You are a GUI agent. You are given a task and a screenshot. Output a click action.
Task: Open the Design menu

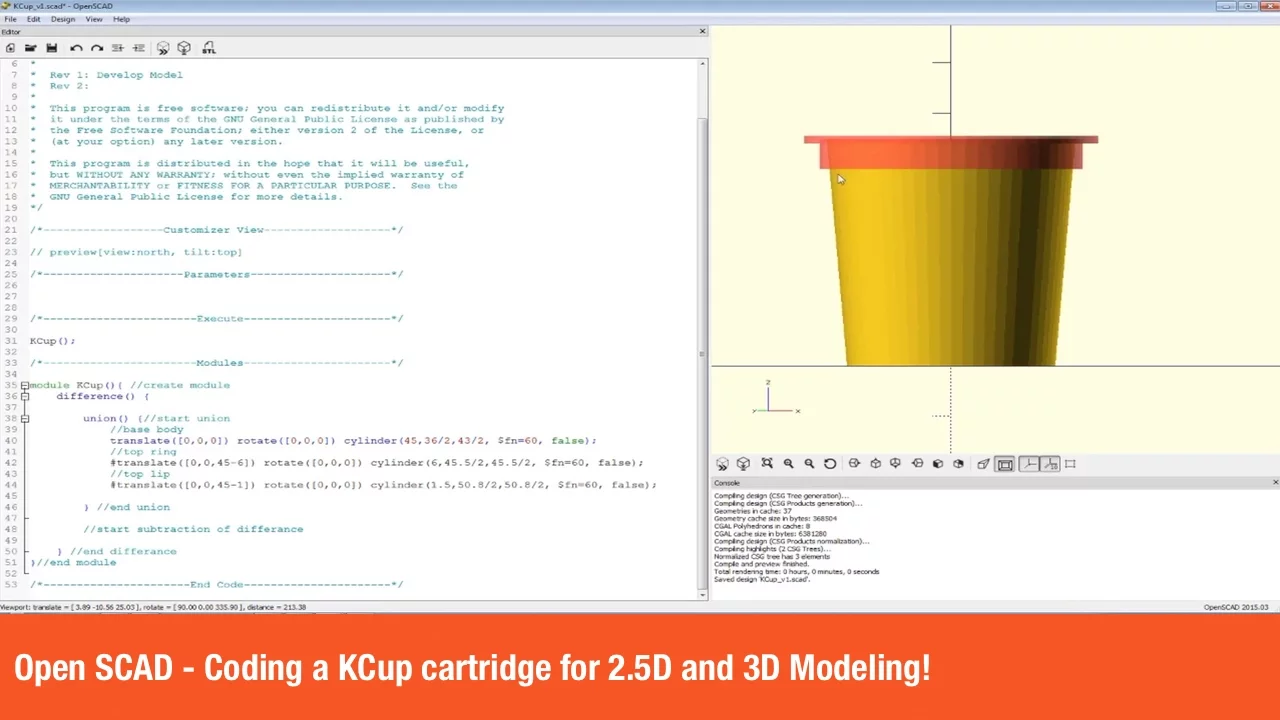pos(63,19)
